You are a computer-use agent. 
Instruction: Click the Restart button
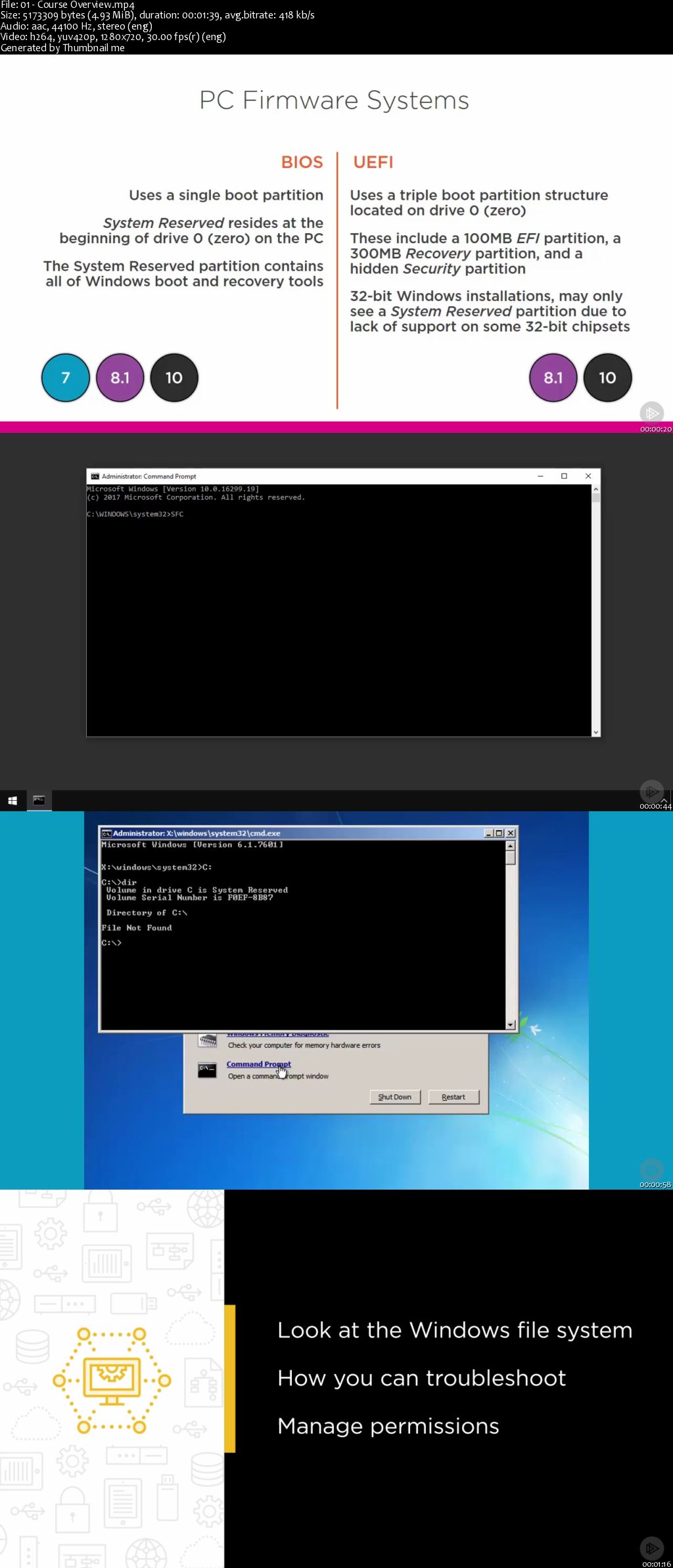point(453,1097)
